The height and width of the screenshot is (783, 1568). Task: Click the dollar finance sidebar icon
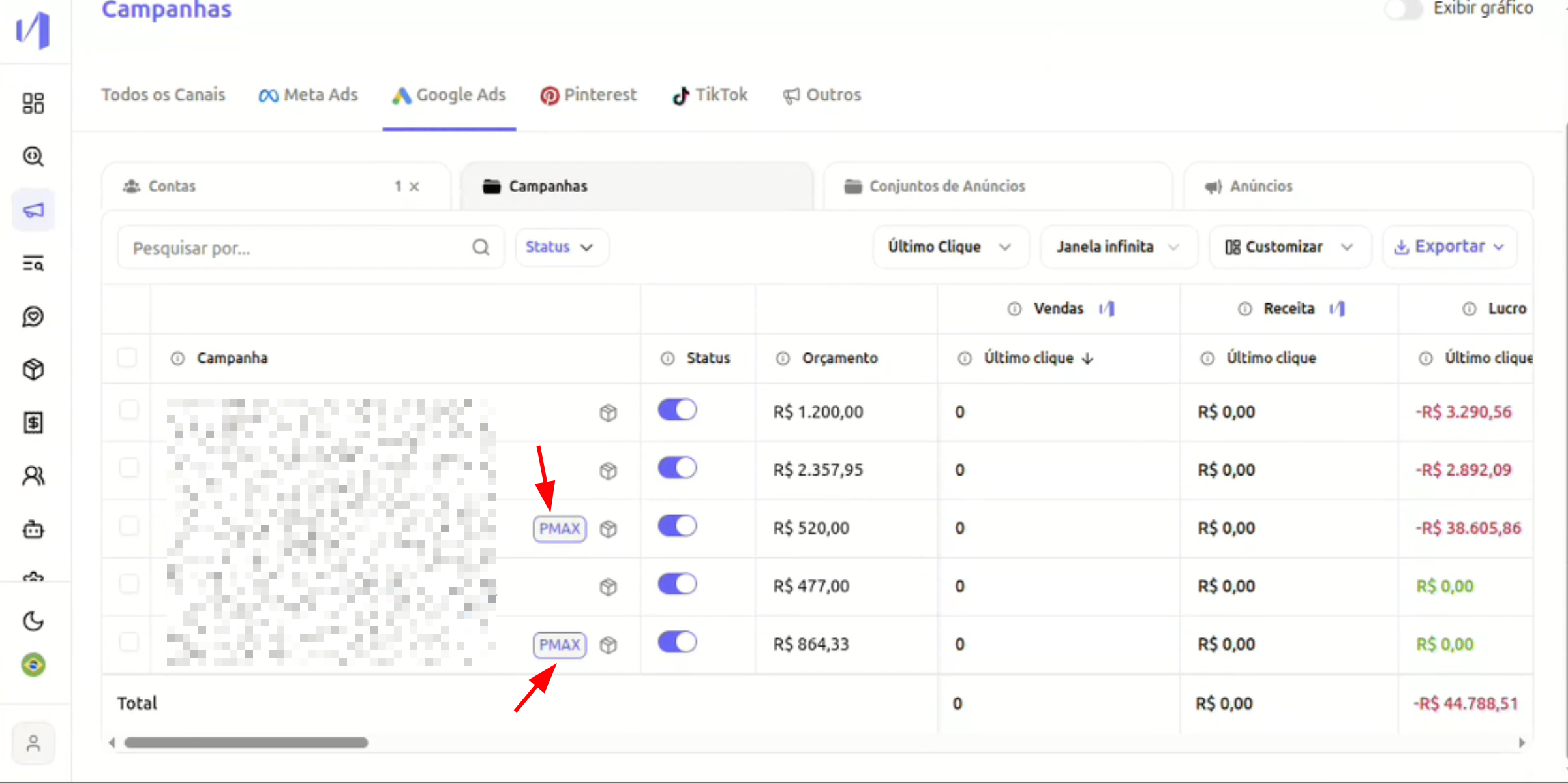pos(33,423)
